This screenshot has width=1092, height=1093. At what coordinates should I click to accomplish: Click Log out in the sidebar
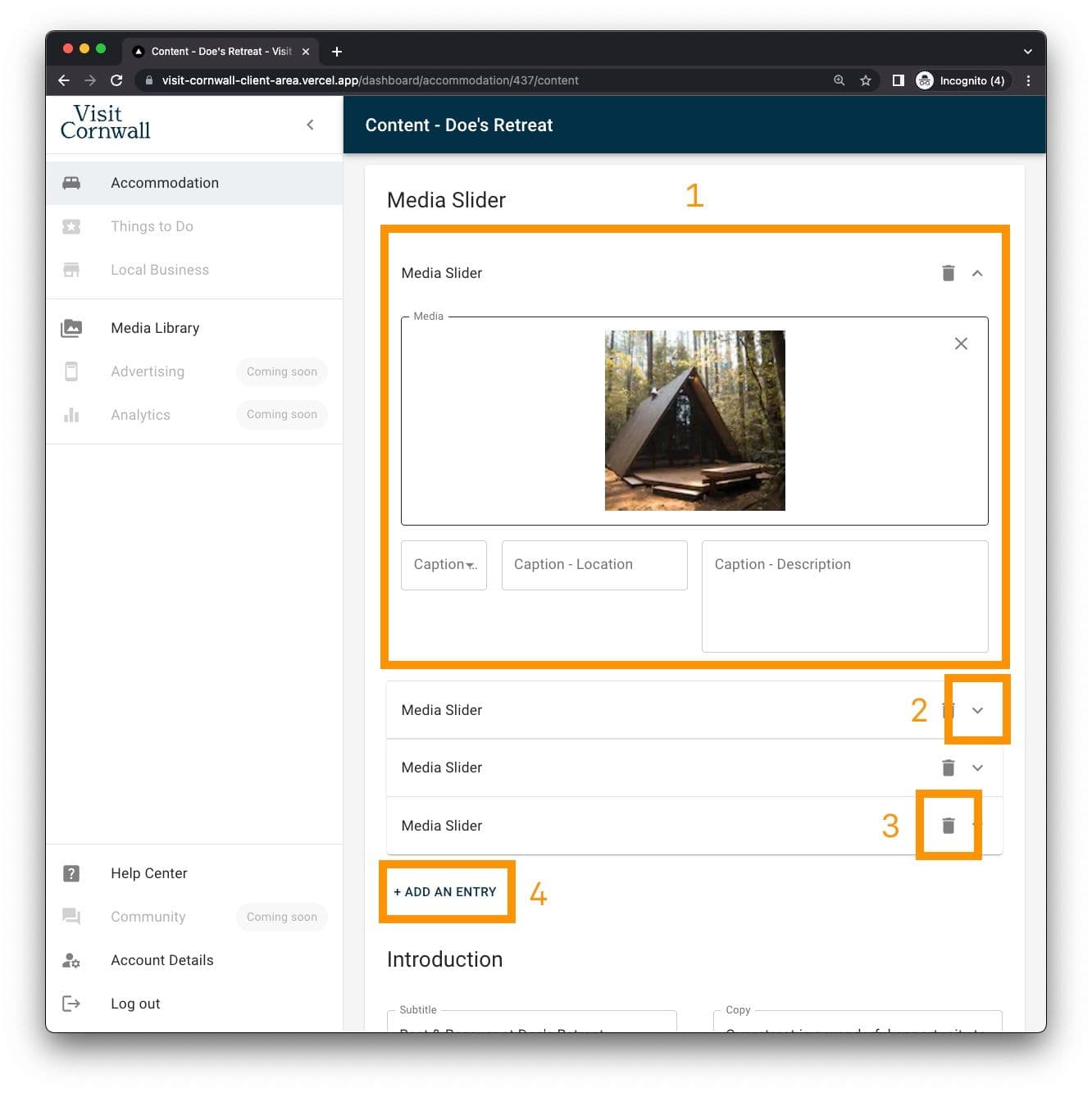pyautogui.click(x=135, y=1004)
